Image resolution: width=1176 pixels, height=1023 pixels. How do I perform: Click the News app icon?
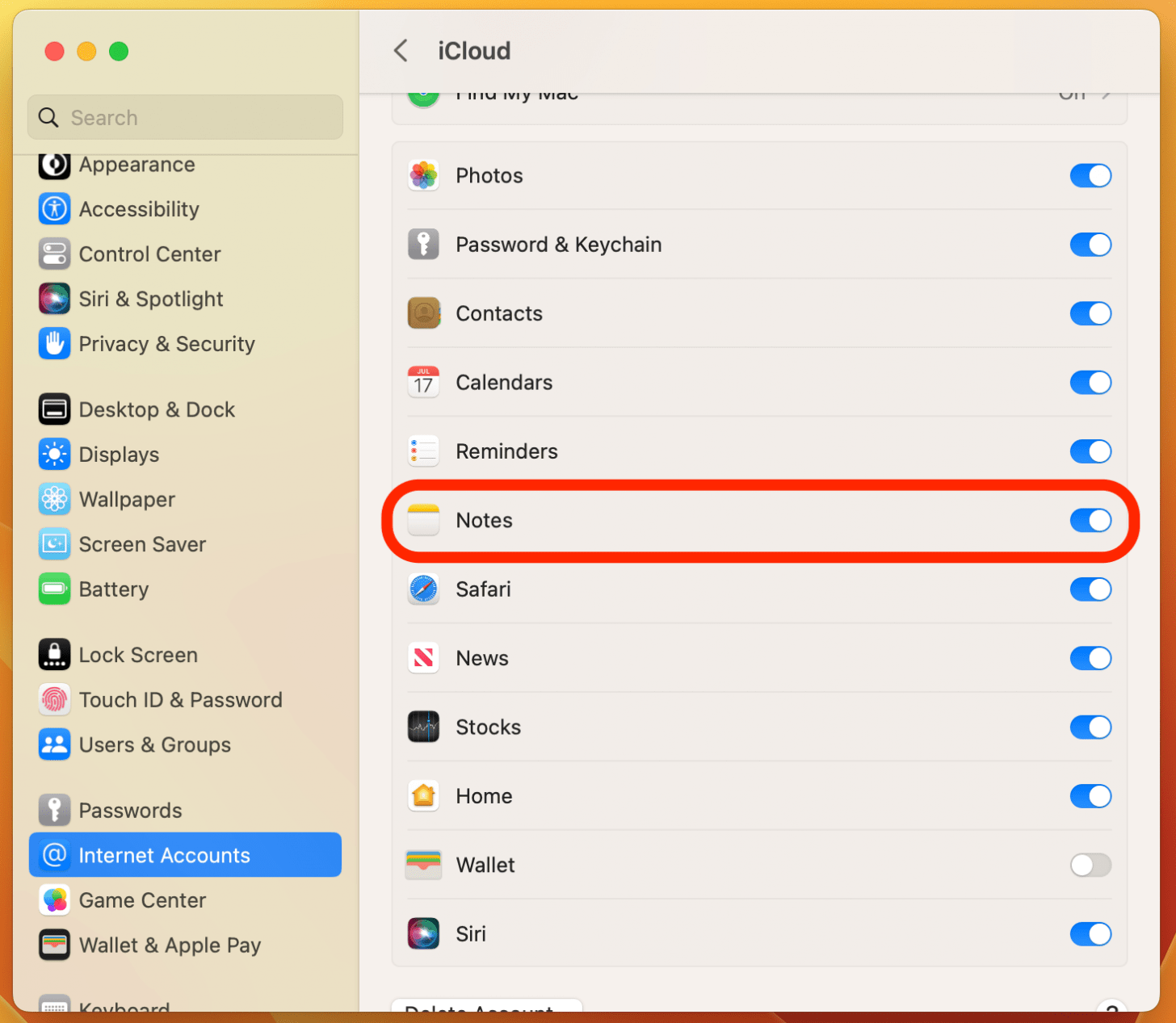coord(423,658)
